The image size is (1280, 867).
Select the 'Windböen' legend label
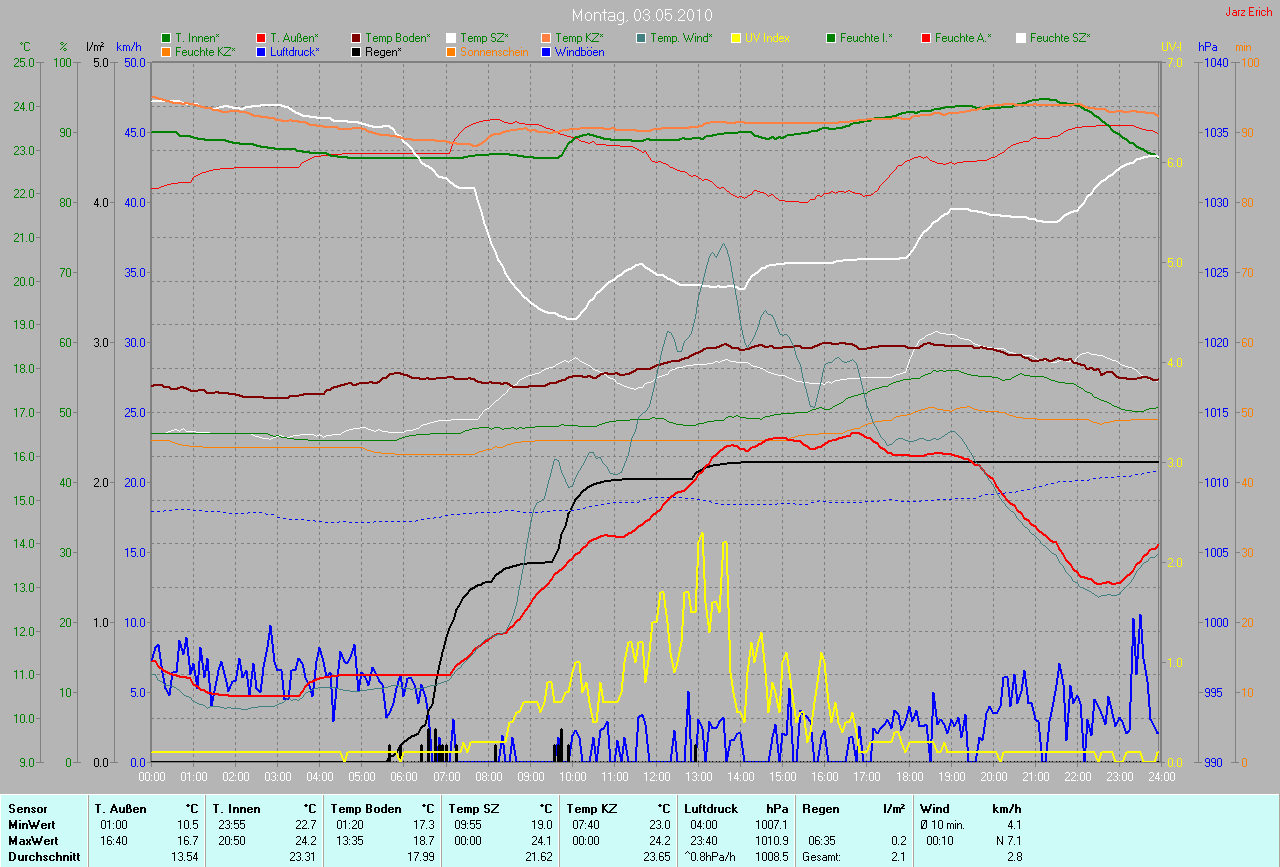pyautogui.click(x=580, y=51)
